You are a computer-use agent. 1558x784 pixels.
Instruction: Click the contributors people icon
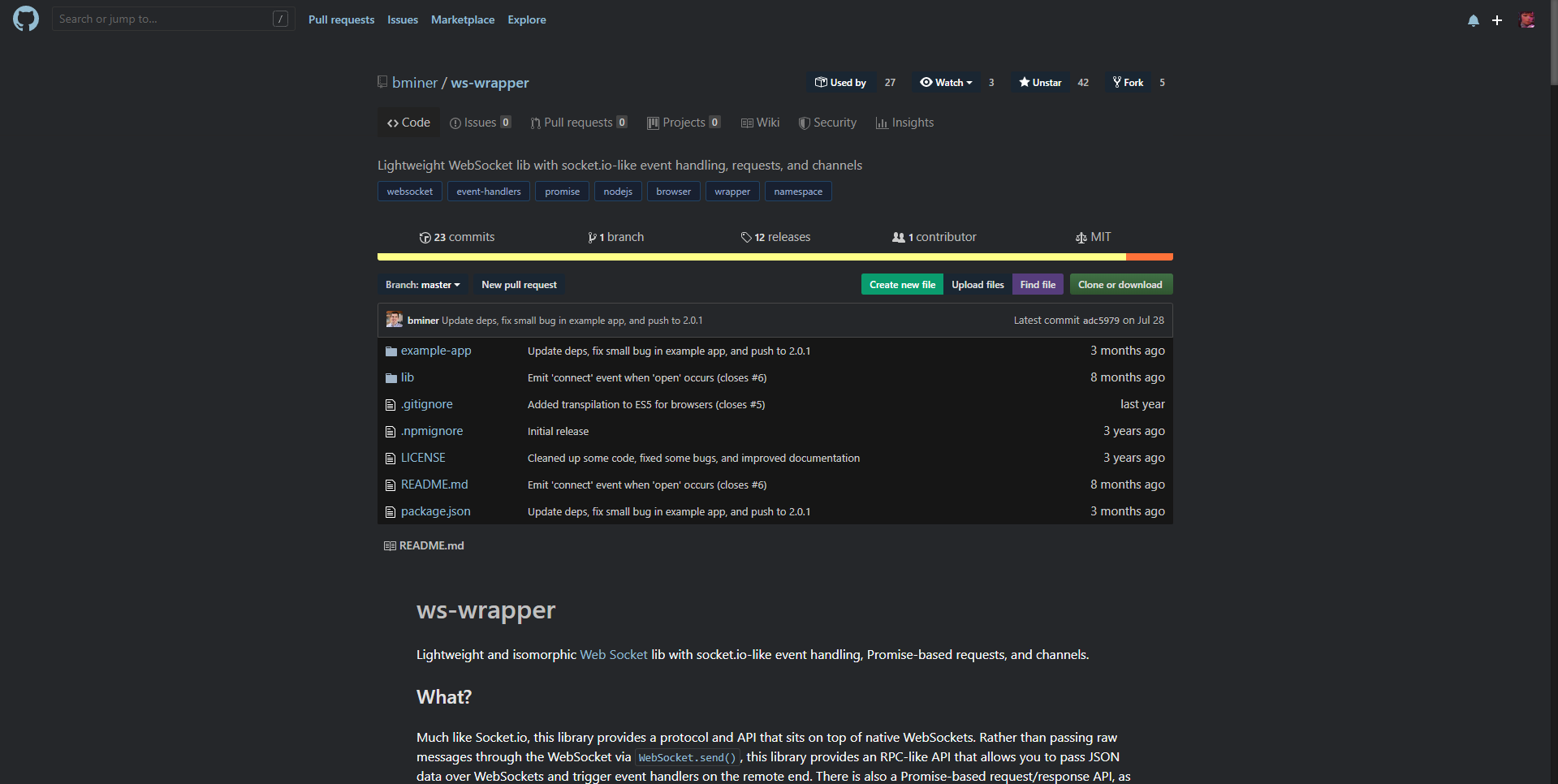pos(898,237)
